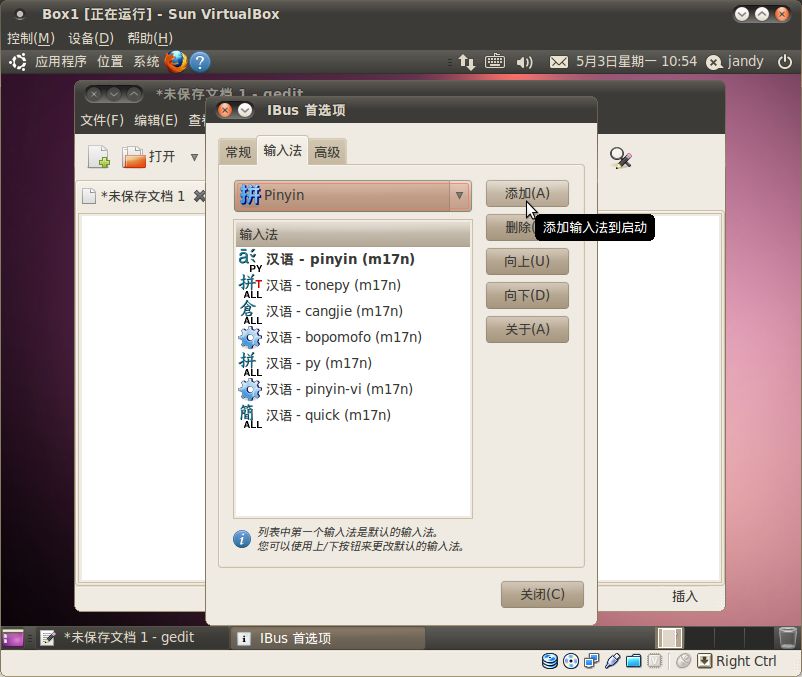Viewport: 802px width, 677px height.
Task: Open gedit's 文件(F) menu
Action: click(102, 120)
